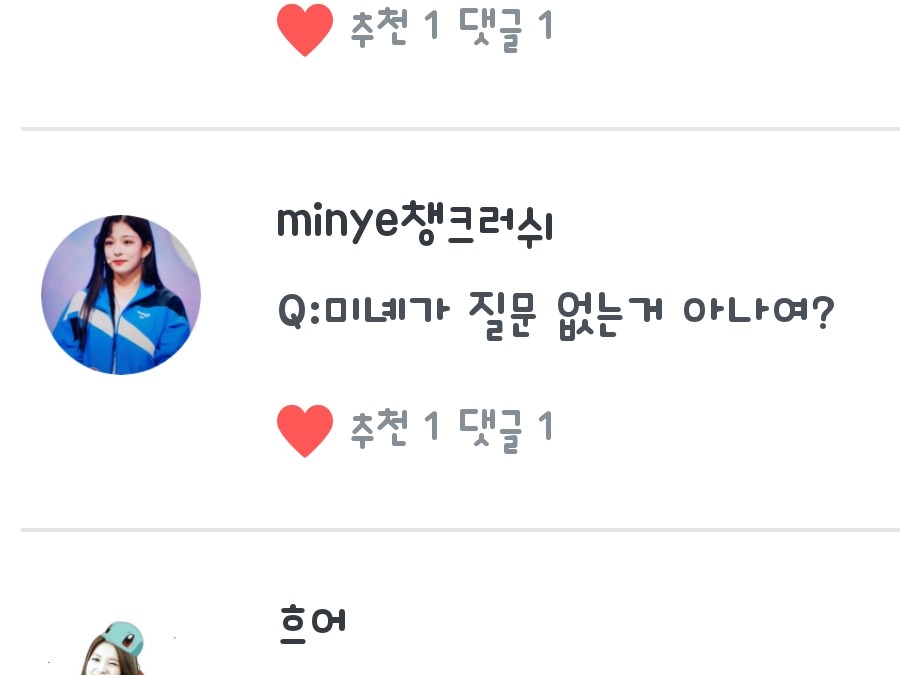Click the divider line above 흐어's comment
The image size is (900, 675).
tap(460, 530)
